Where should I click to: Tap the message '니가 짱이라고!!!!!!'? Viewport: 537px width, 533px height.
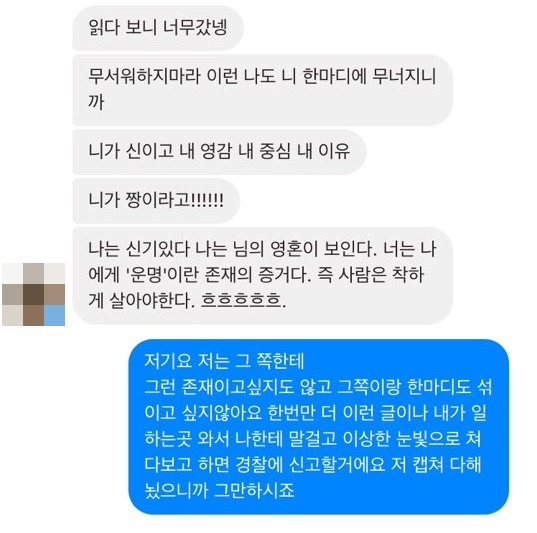pos(156,201)
